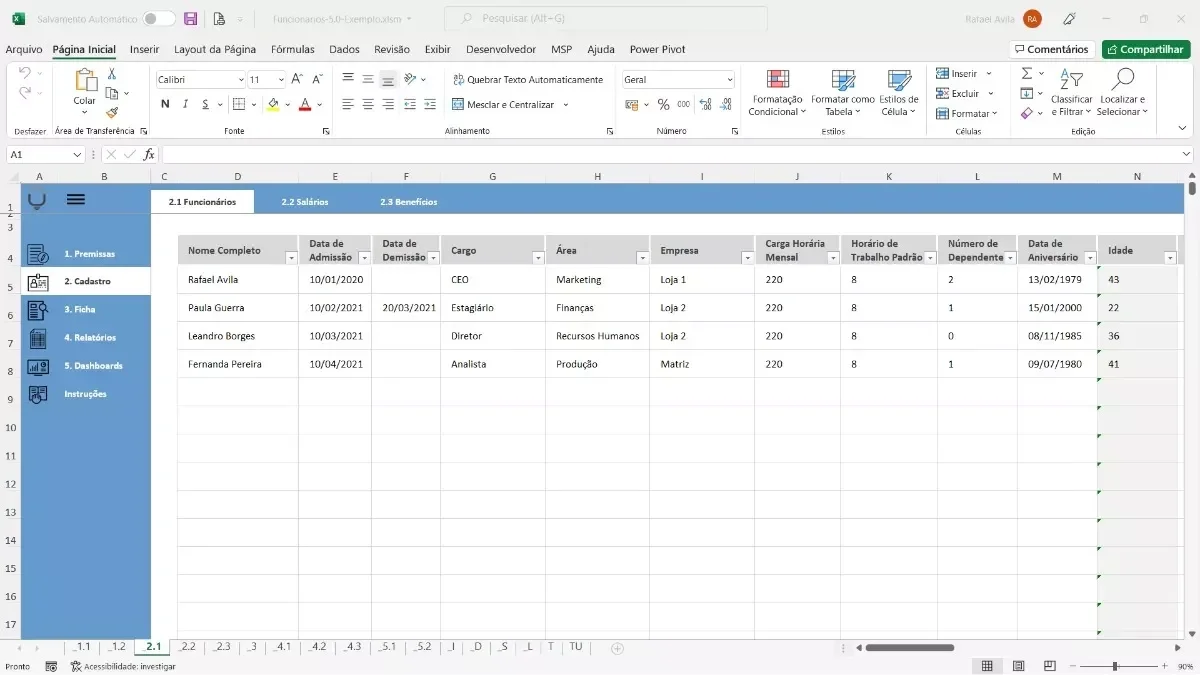Apply the yellow fill color bucket

click(x=273, y=104)
